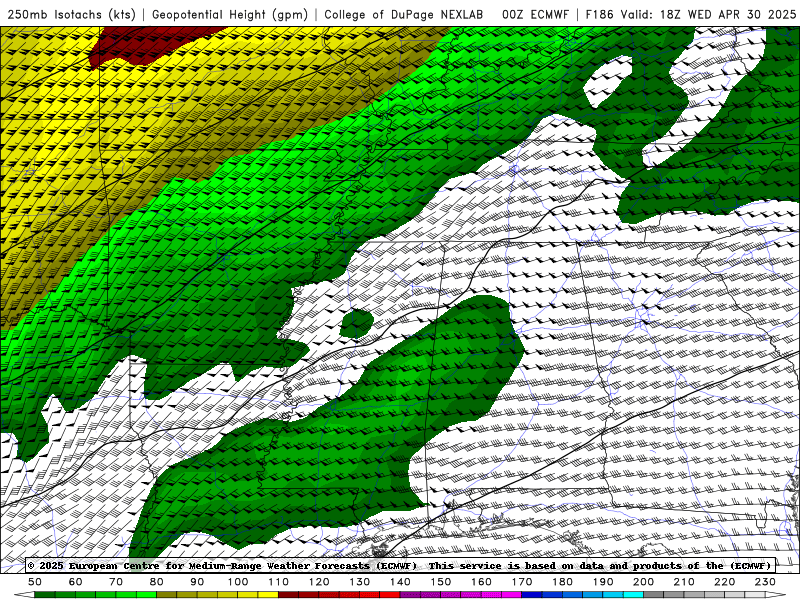Screen dimensions: 800x600
Task: Click the "Geopotential Height (gpm)" title text
Action: [x=230, y=14]
